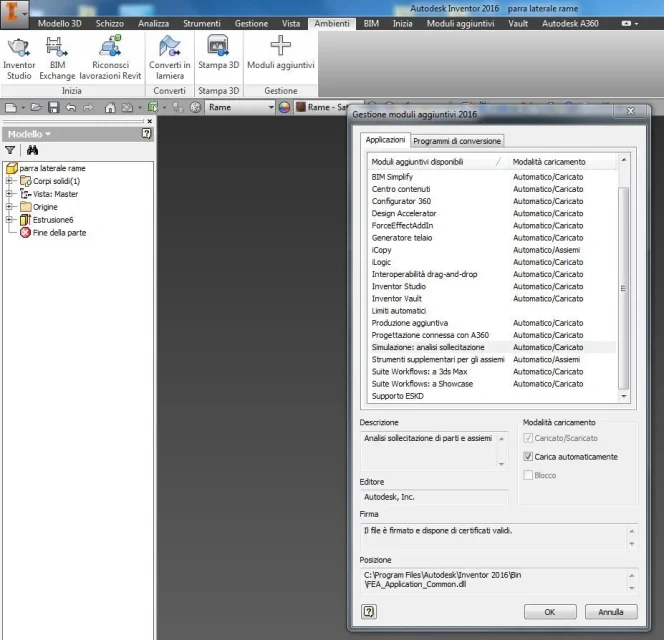Switch to Schizzo ribbon tab
Screen dimensions: 664x640
click(110, 24)
